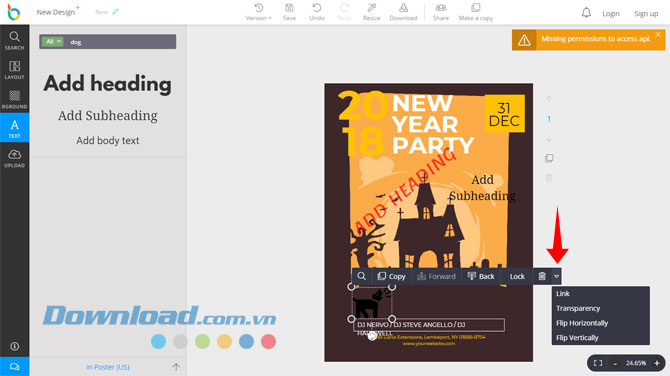Click the magnifier in element toolbar
This screenshot has height=376, width=670.
coord(361,276)
